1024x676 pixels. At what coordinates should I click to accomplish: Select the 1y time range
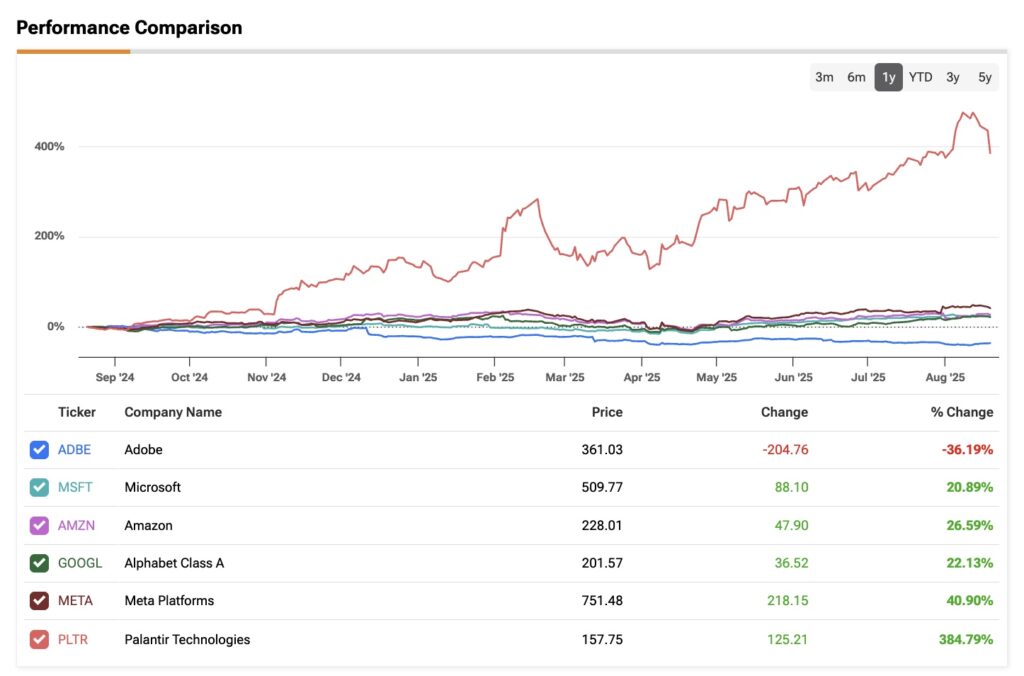(x=889, y=77)
